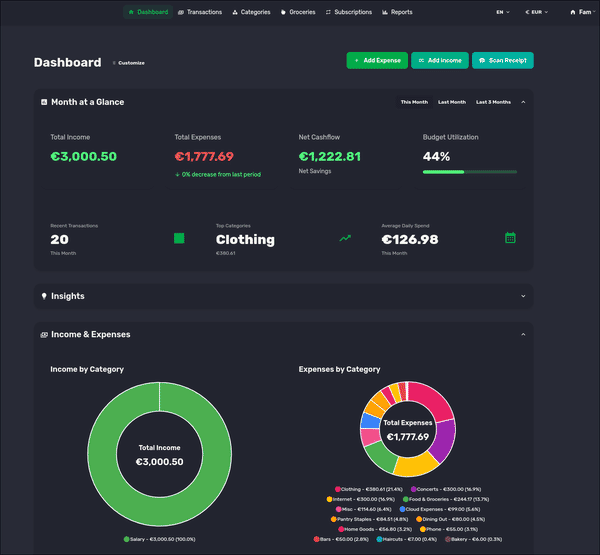
Task: Collapse the Income & Expenses section
Action: click(523, 335)
